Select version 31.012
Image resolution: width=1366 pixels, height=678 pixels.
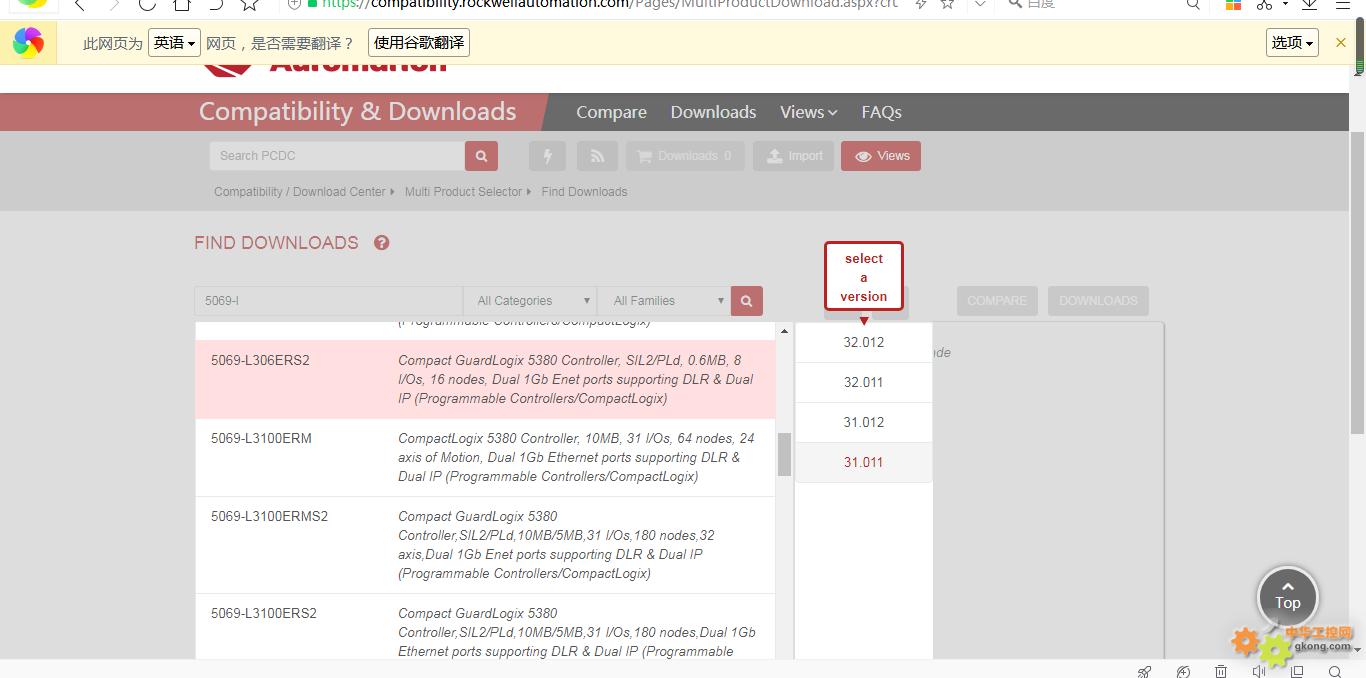[x=864, y=422]
